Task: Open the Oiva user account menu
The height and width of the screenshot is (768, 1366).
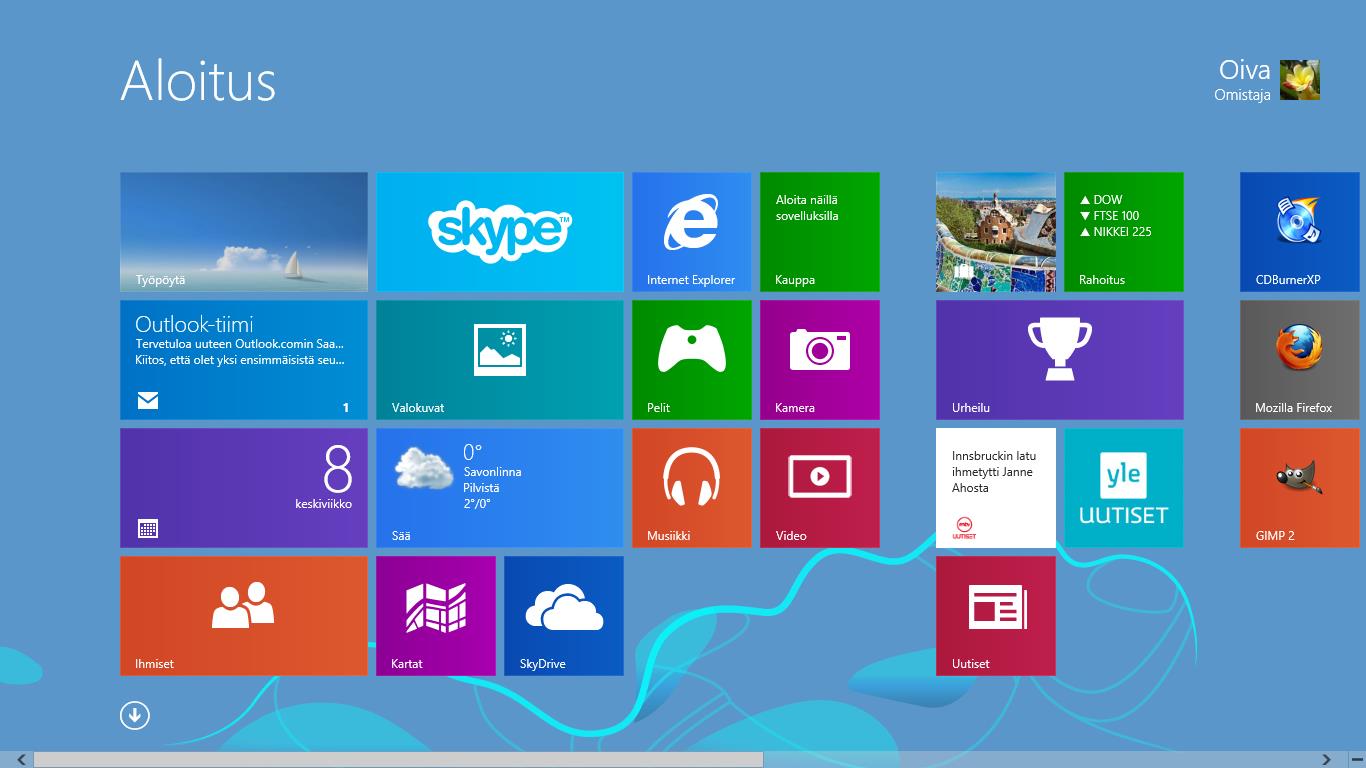Action: 1266,80
